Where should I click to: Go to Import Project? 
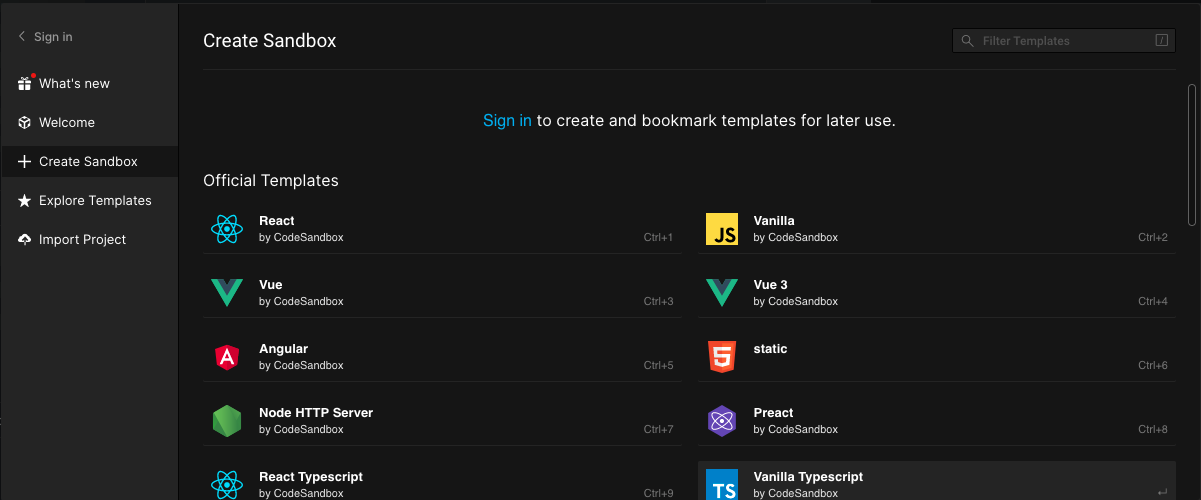(x=82, y=240)
